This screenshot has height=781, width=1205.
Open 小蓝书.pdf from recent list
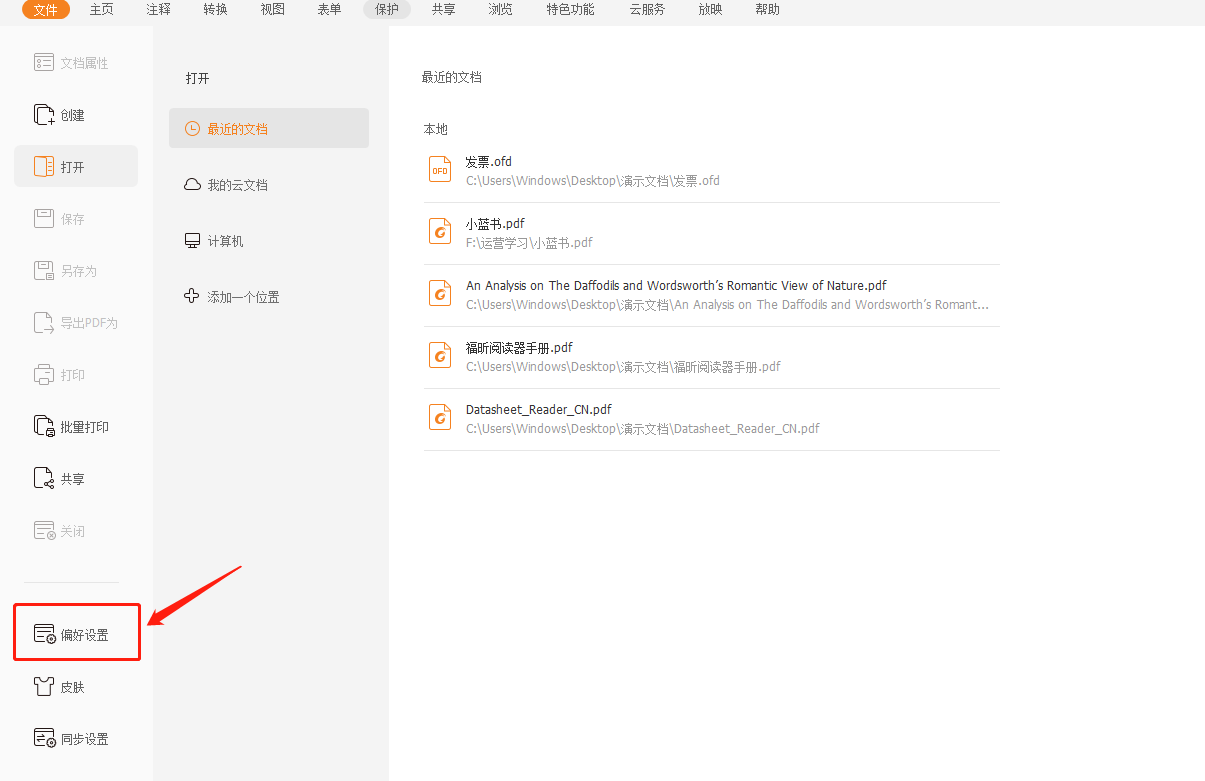pos(495,224)
